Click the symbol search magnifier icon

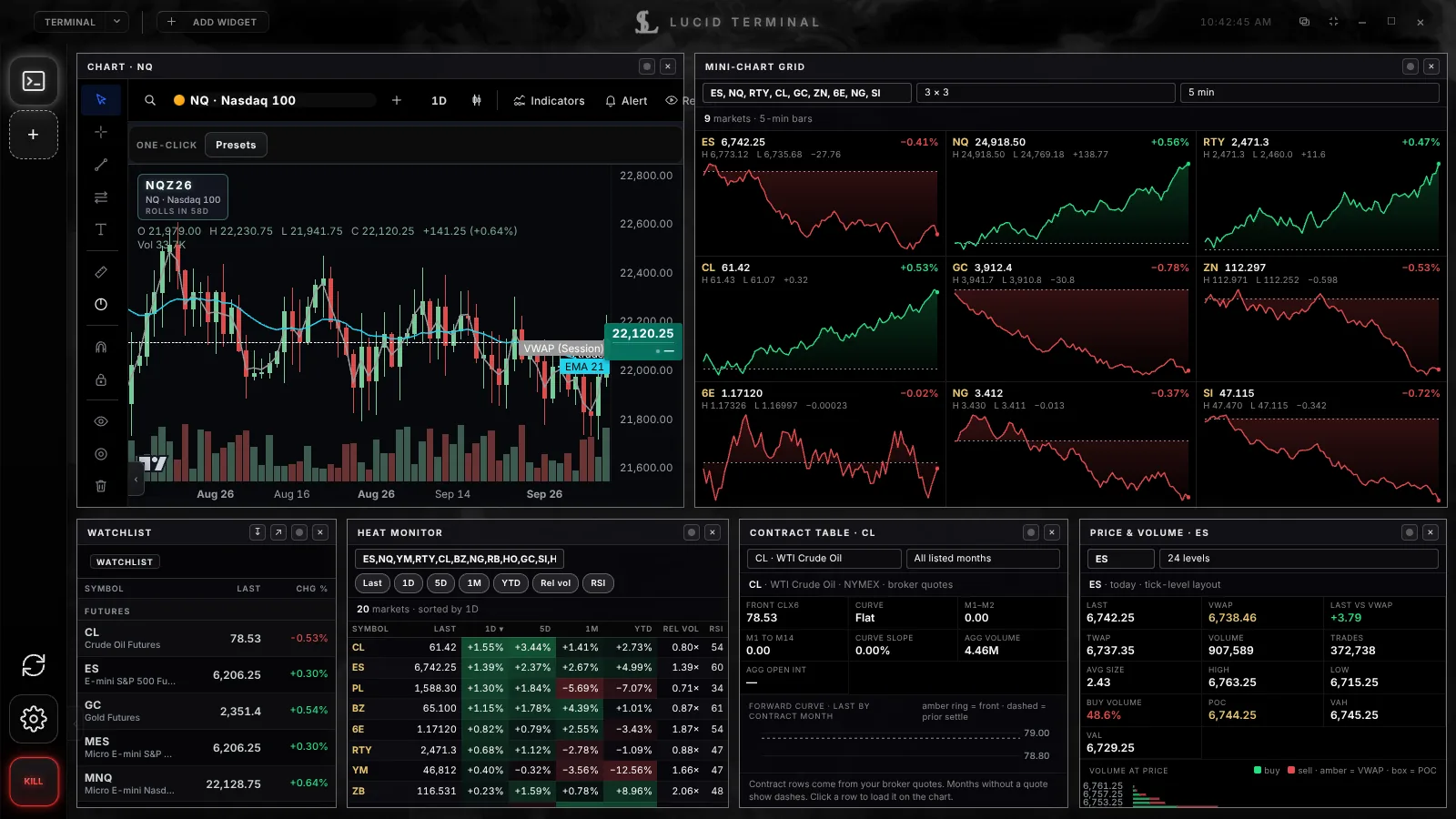pyautogui.click(x=150, y=100)
